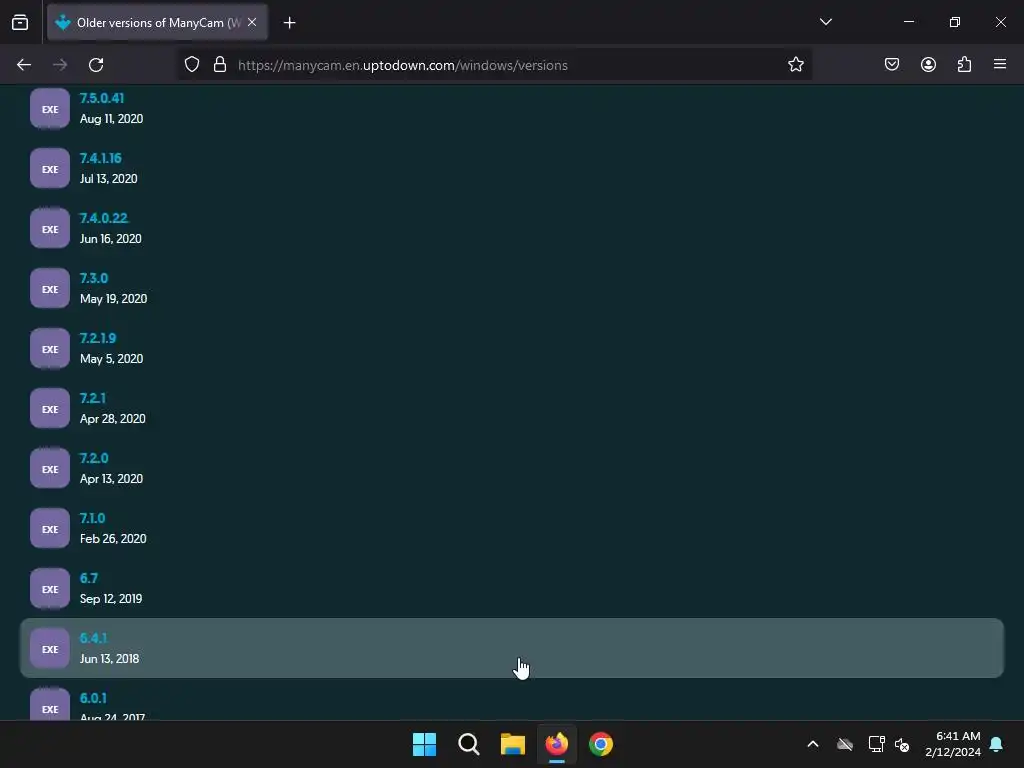Open the extensions puzzle icon
1024x768 pixels.
pos(964,65)
